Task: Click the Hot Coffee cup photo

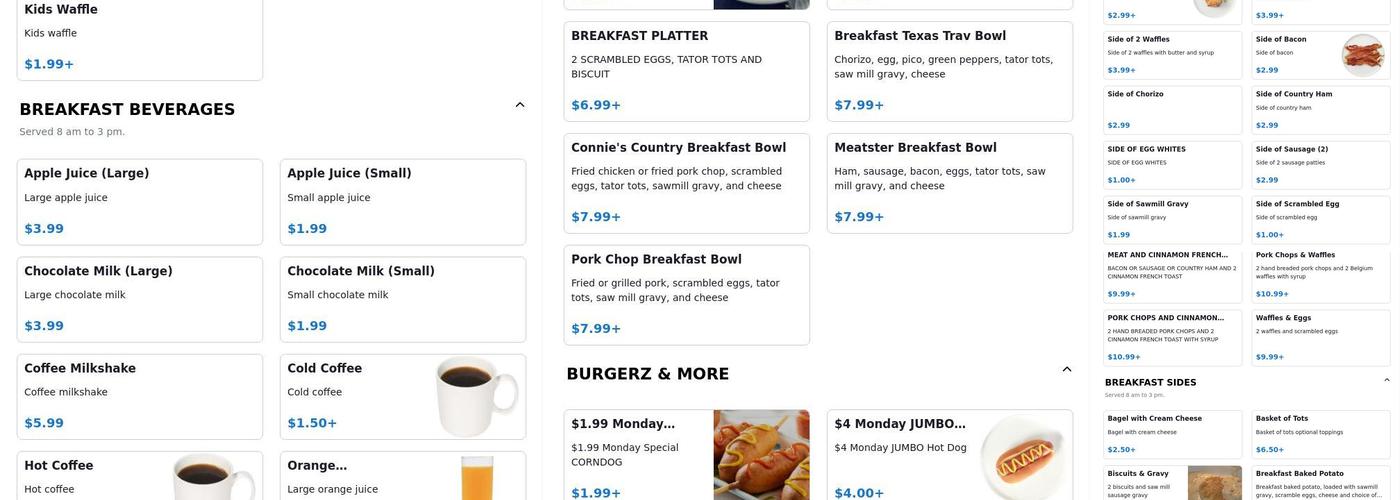Action: (214, 476)
